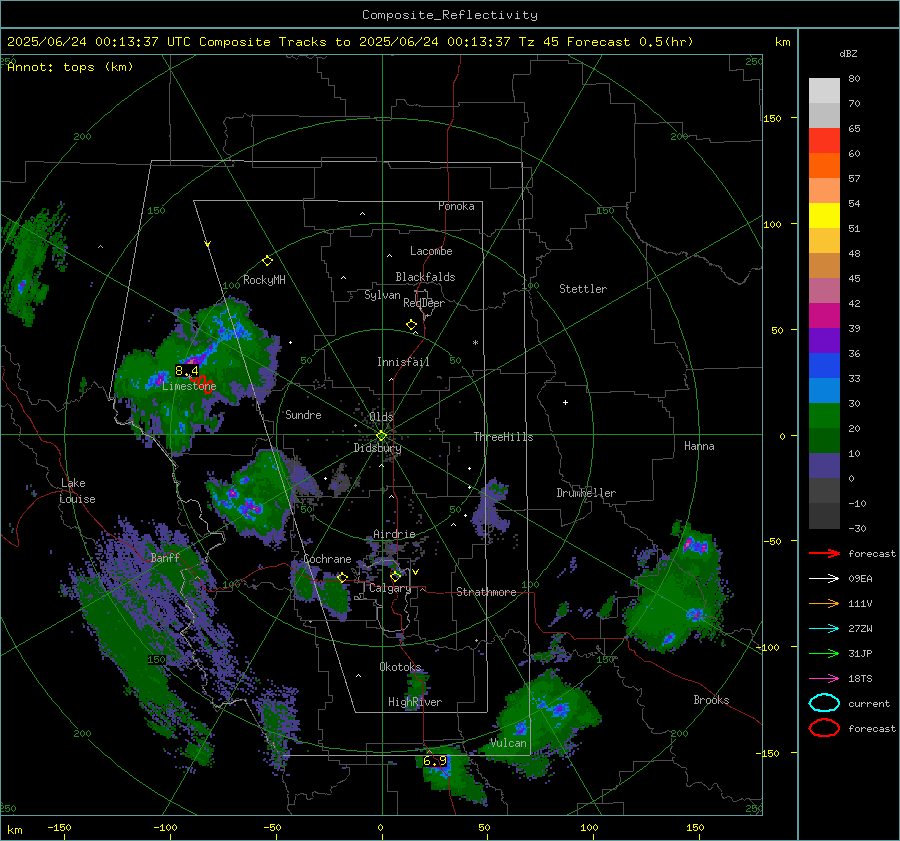Click the Innisfail city label
Viewport: 900px width, 841px height.
tap(403, 362)
